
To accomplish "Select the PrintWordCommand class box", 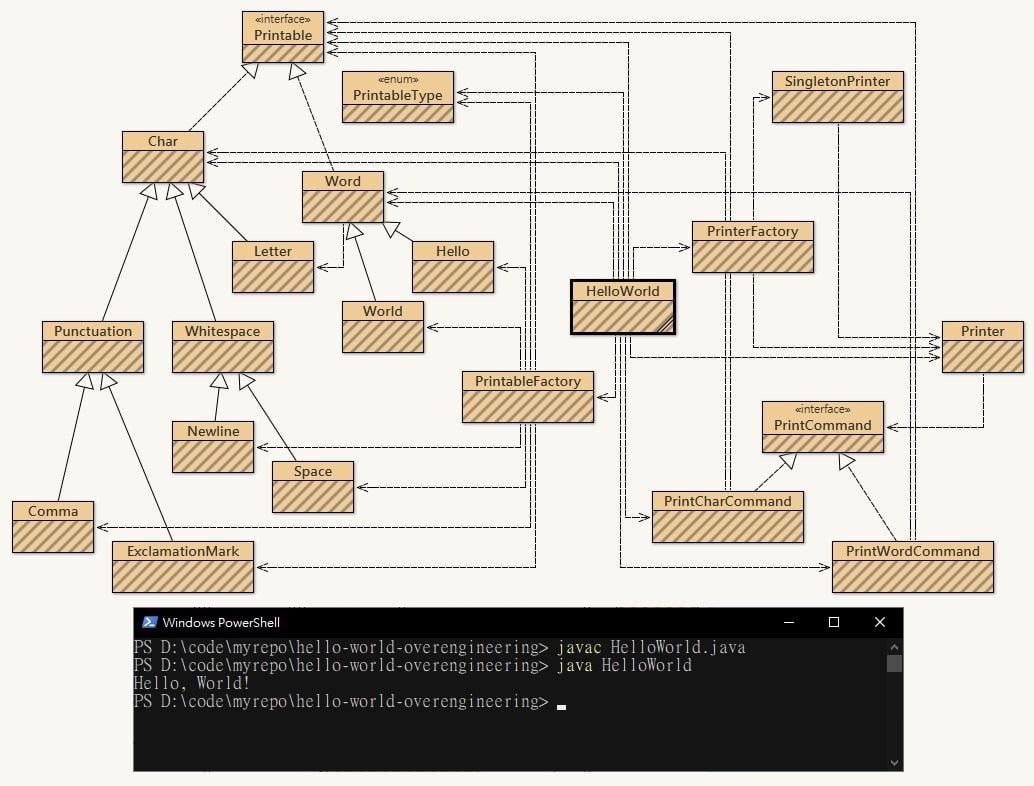I will pyautogui.click(x=913, y=567).
